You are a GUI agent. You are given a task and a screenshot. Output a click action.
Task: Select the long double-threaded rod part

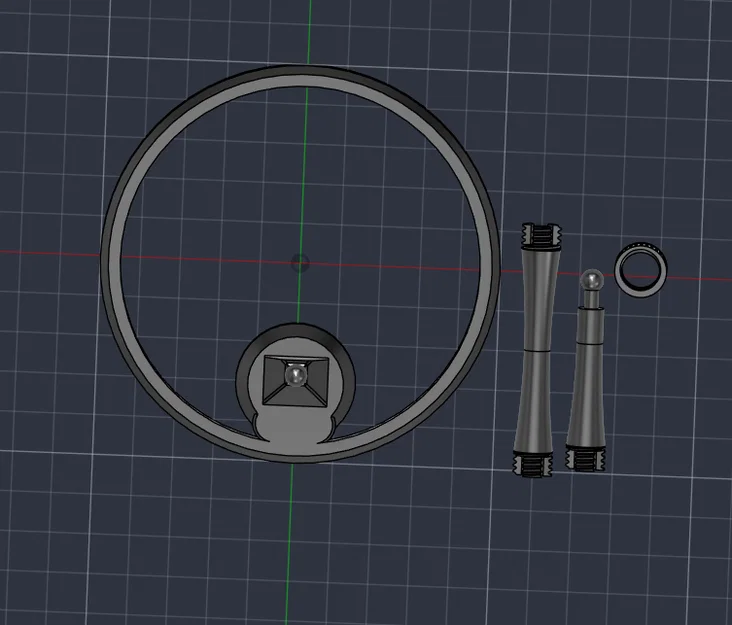coord(537,350)
